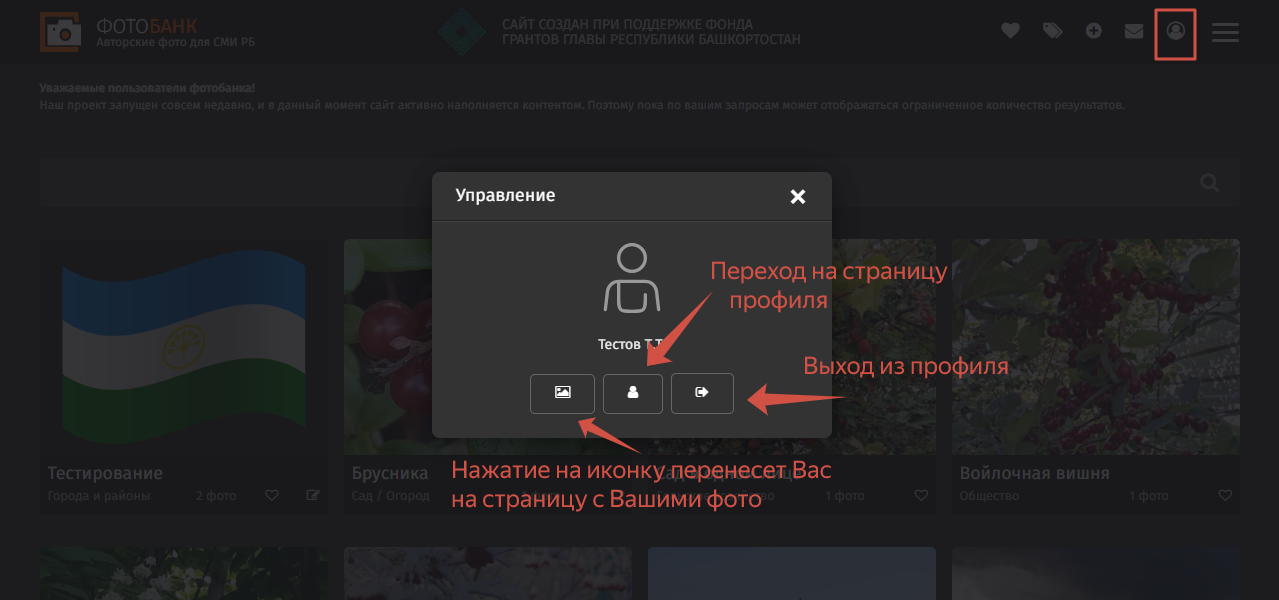
Task: Open favorites via the header heart icon
Action: click(1010, 31)
